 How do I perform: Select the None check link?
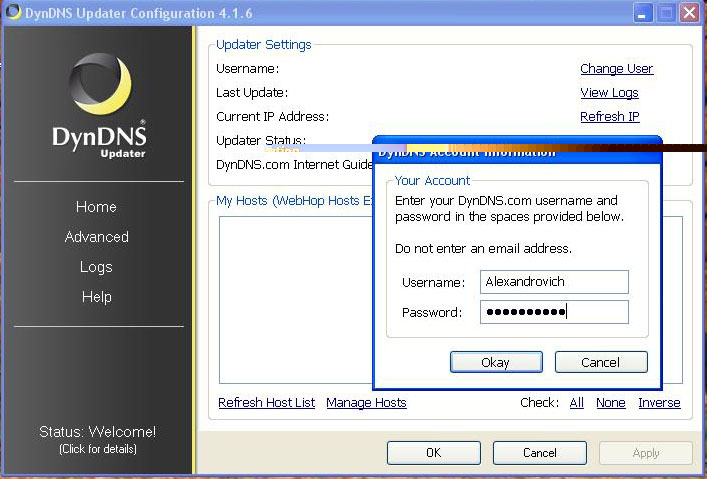(x=611, y=402)
